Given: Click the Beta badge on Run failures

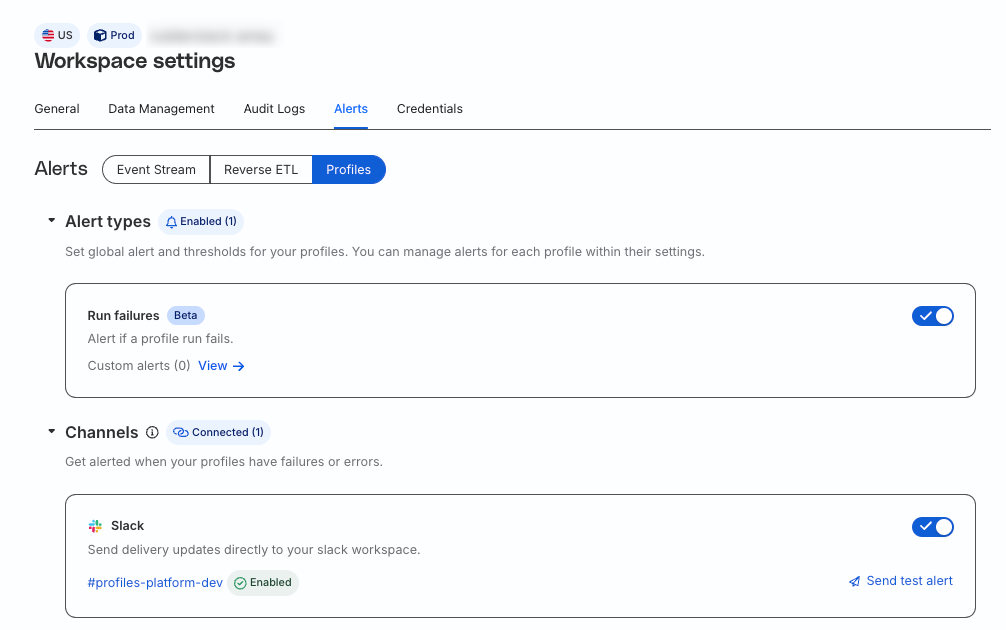Looking at the screenshot, I should coord(185,315).
